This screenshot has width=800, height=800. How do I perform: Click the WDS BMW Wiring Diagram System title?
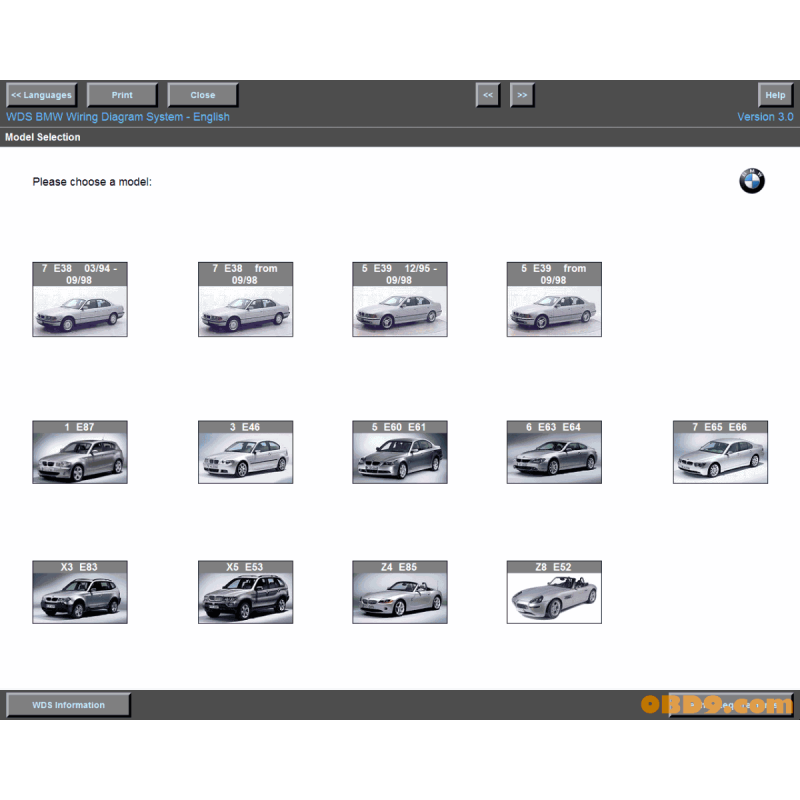(x=118, y=117)
